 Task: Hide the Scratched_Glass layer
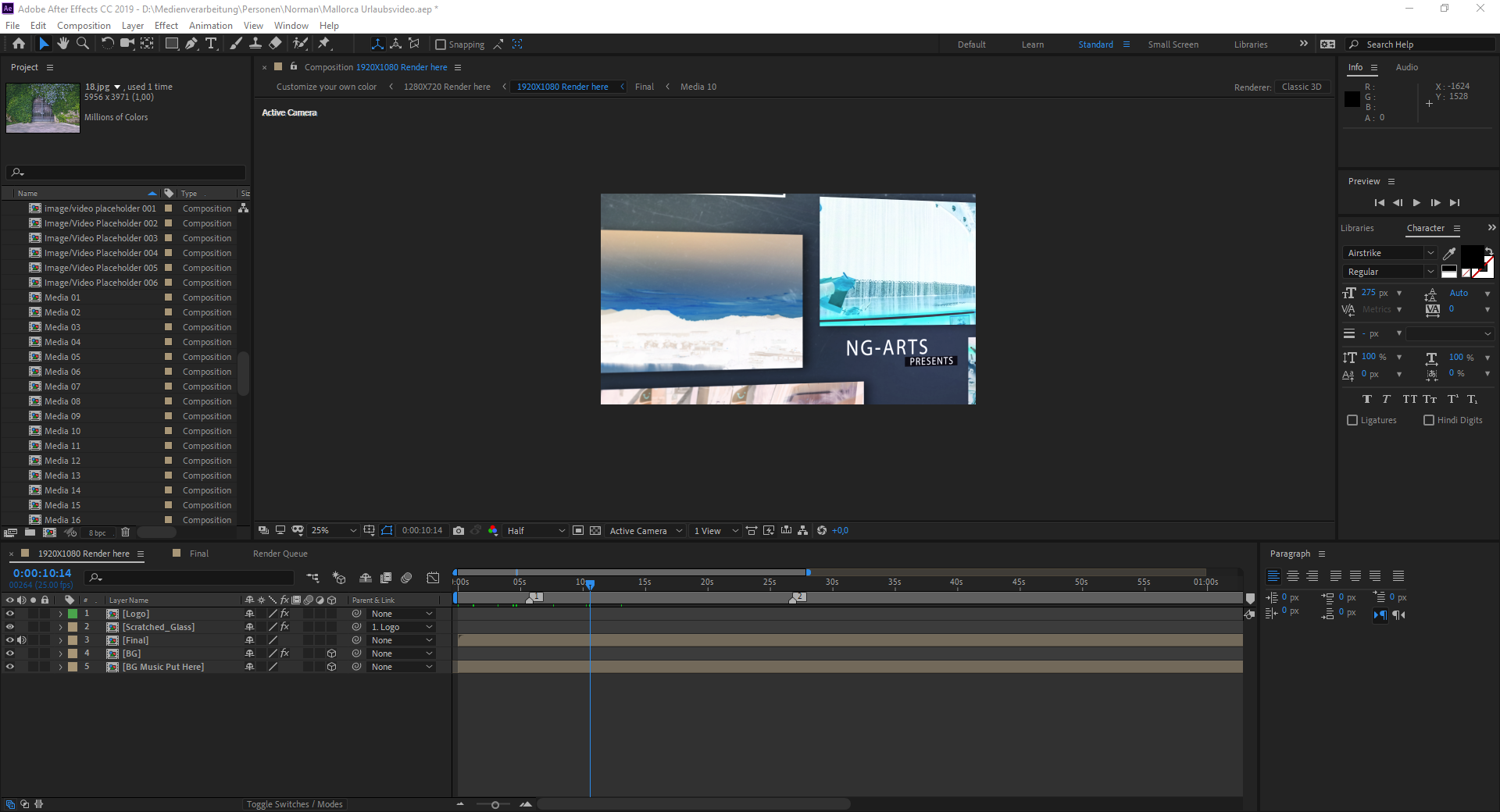(9, 627)
